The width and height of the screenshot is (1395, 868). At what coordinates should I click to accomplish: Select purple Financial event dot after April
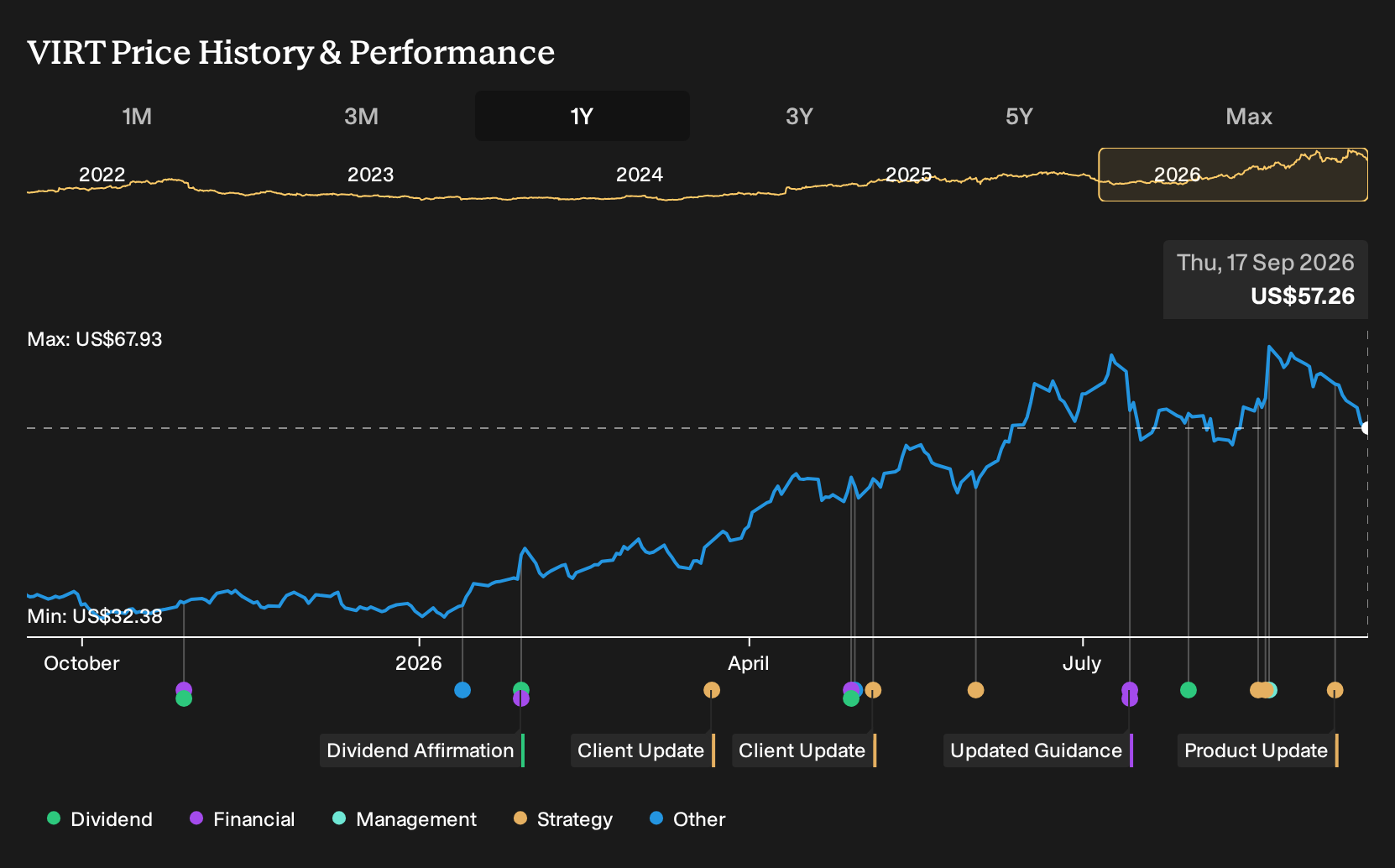pos(851,689)
